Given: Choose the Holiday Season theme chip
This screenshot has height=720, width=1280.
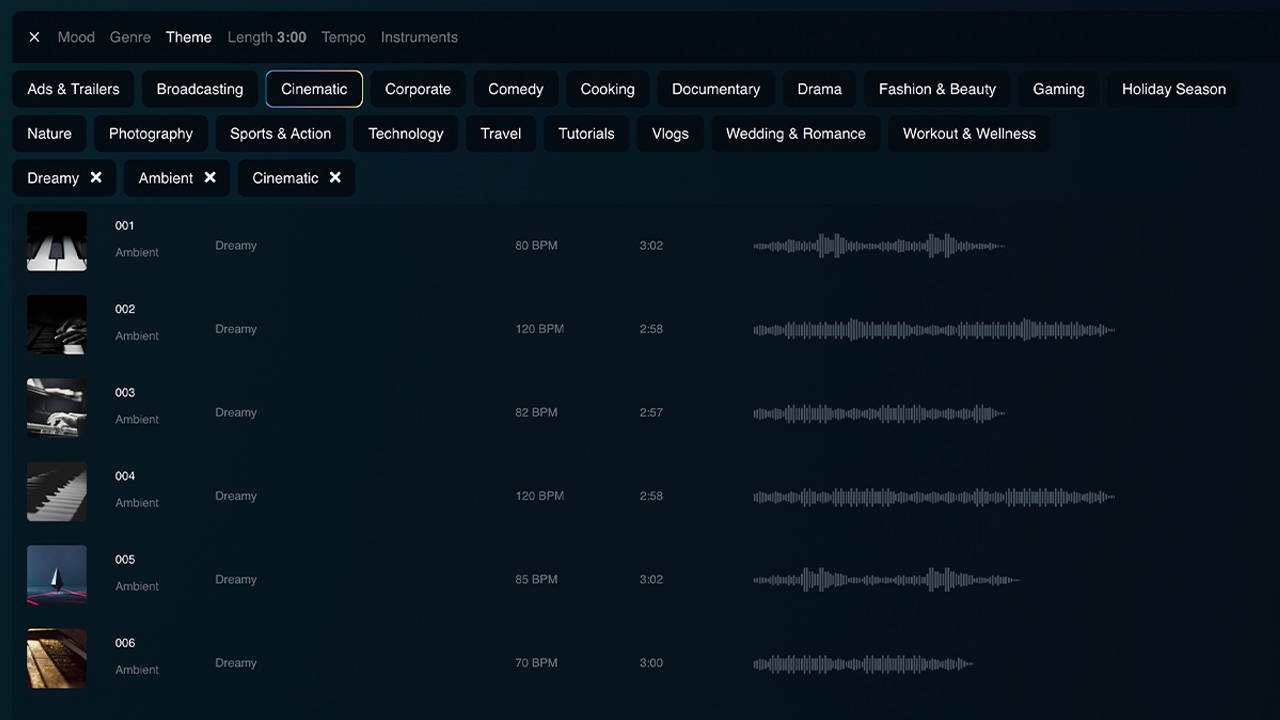Looking at the screenshot, I should 1174,89.
